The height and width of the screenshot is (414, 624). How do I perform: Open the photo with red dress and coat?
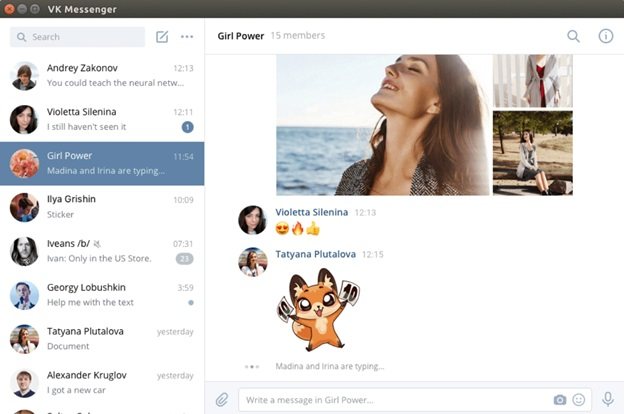point(533,81)
